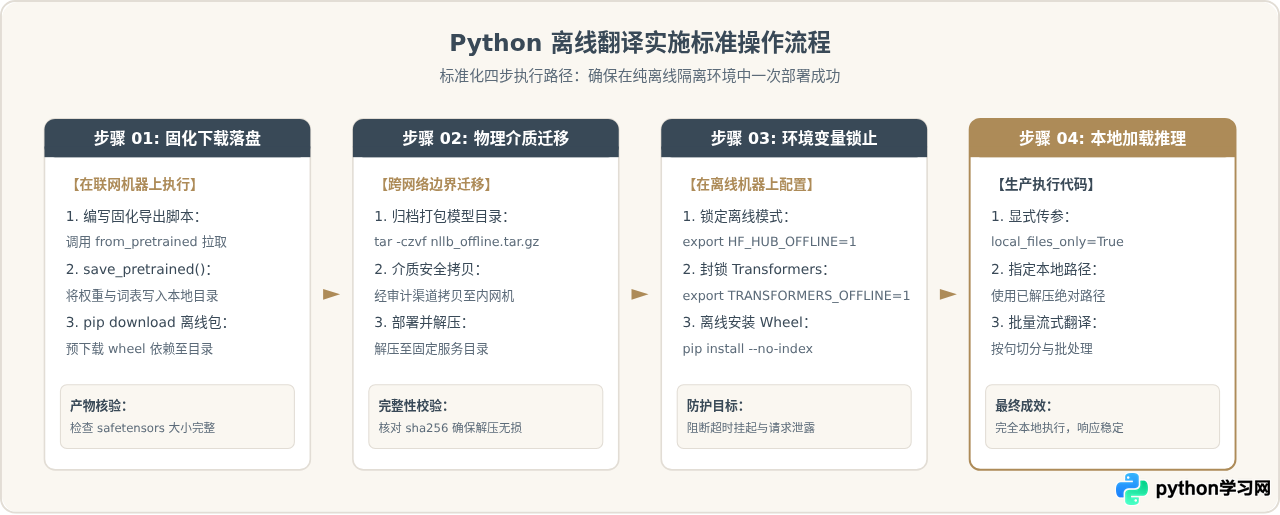
Task: Click the label "最终成效："
Action: tap(1023, 406)
